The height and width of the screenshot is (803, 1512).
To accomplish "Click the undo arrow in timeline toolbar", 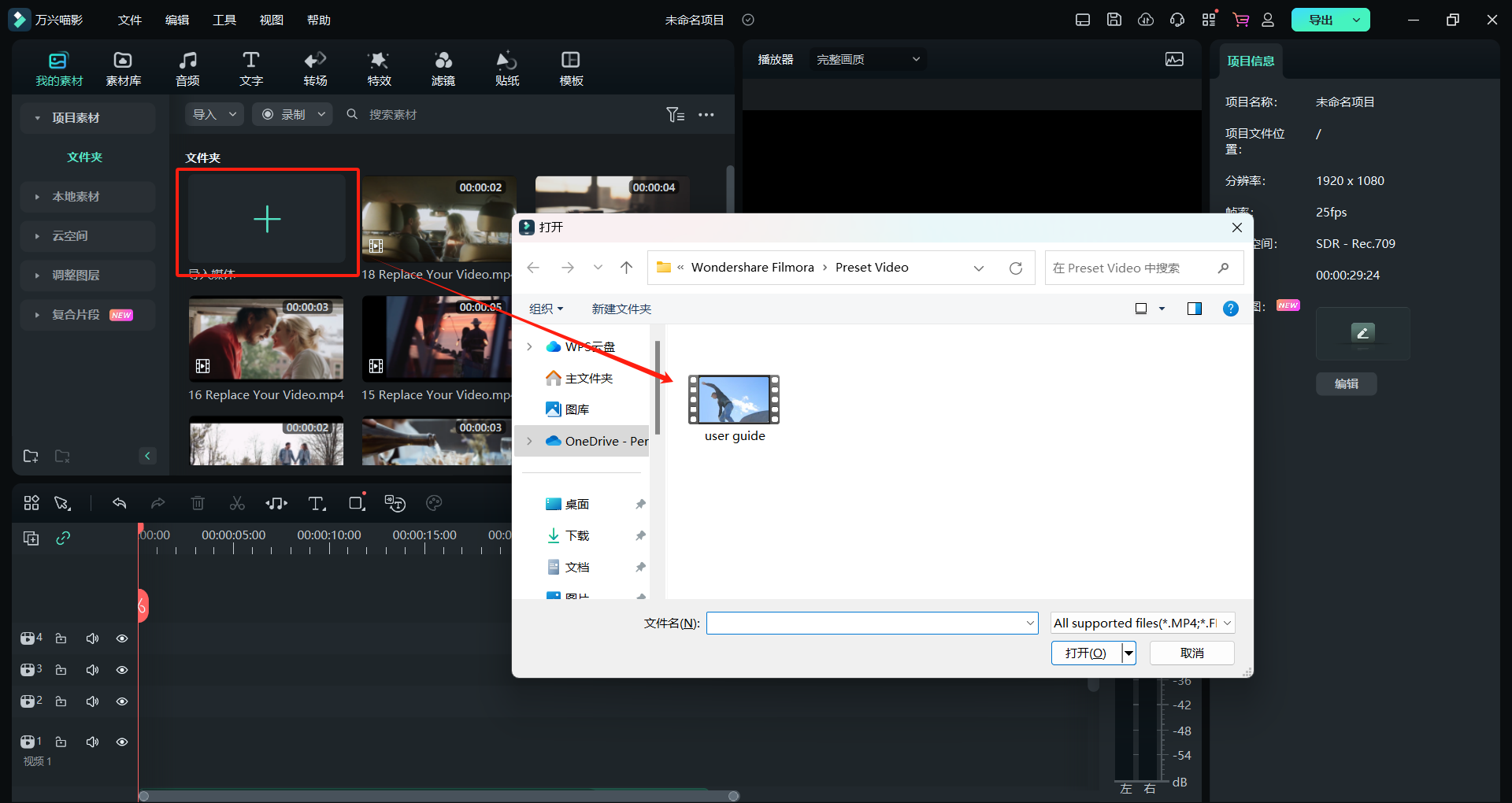I will point(120,503).
